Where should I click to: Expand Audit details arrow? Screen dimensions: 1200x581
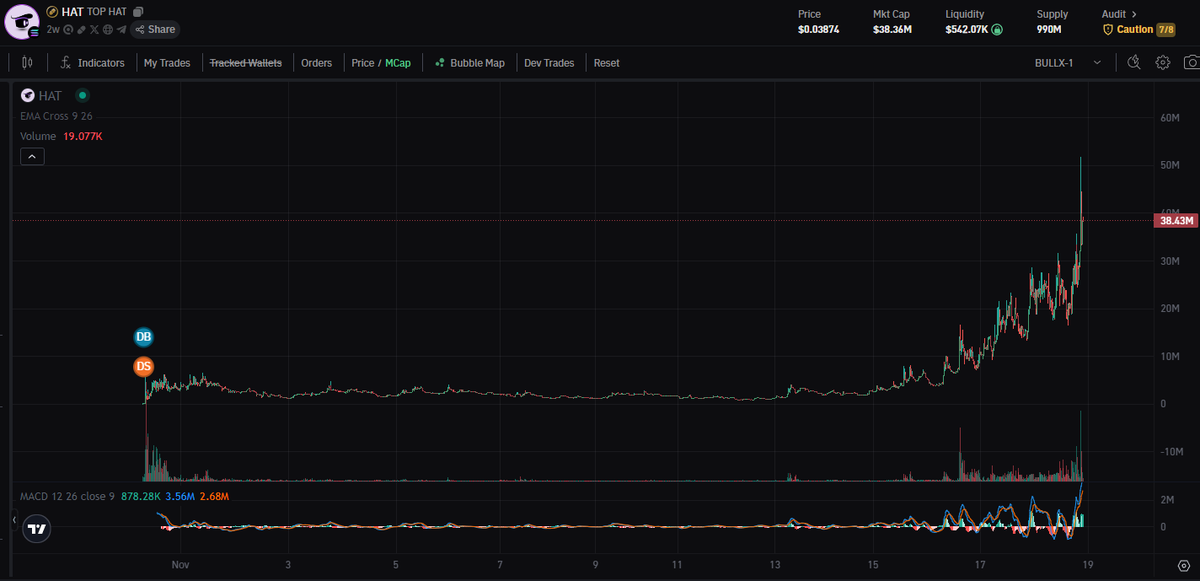pyautogui.click(x=1134, y=14)
